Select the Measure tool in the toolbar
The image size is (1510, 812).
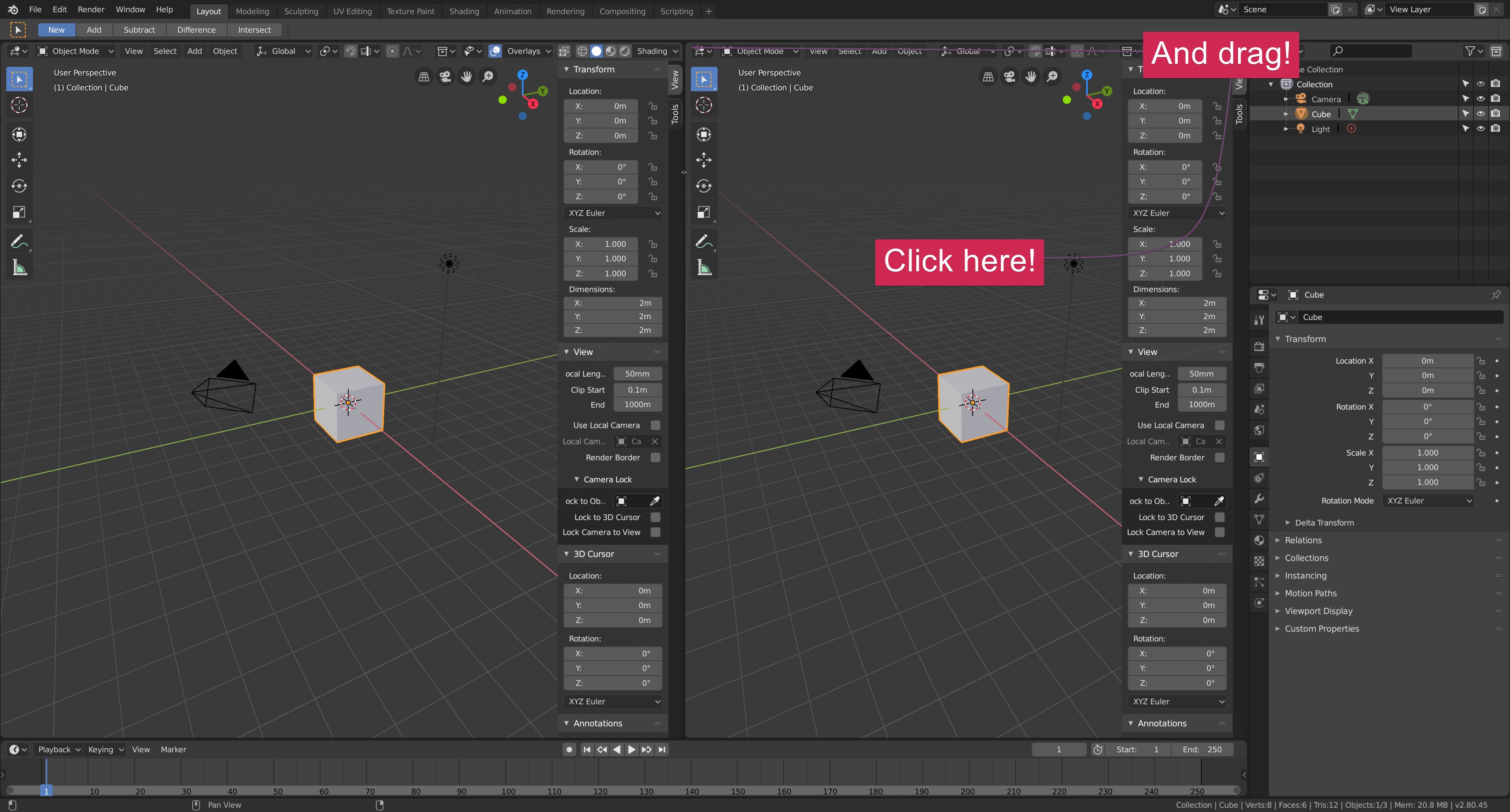coord(19,267)
